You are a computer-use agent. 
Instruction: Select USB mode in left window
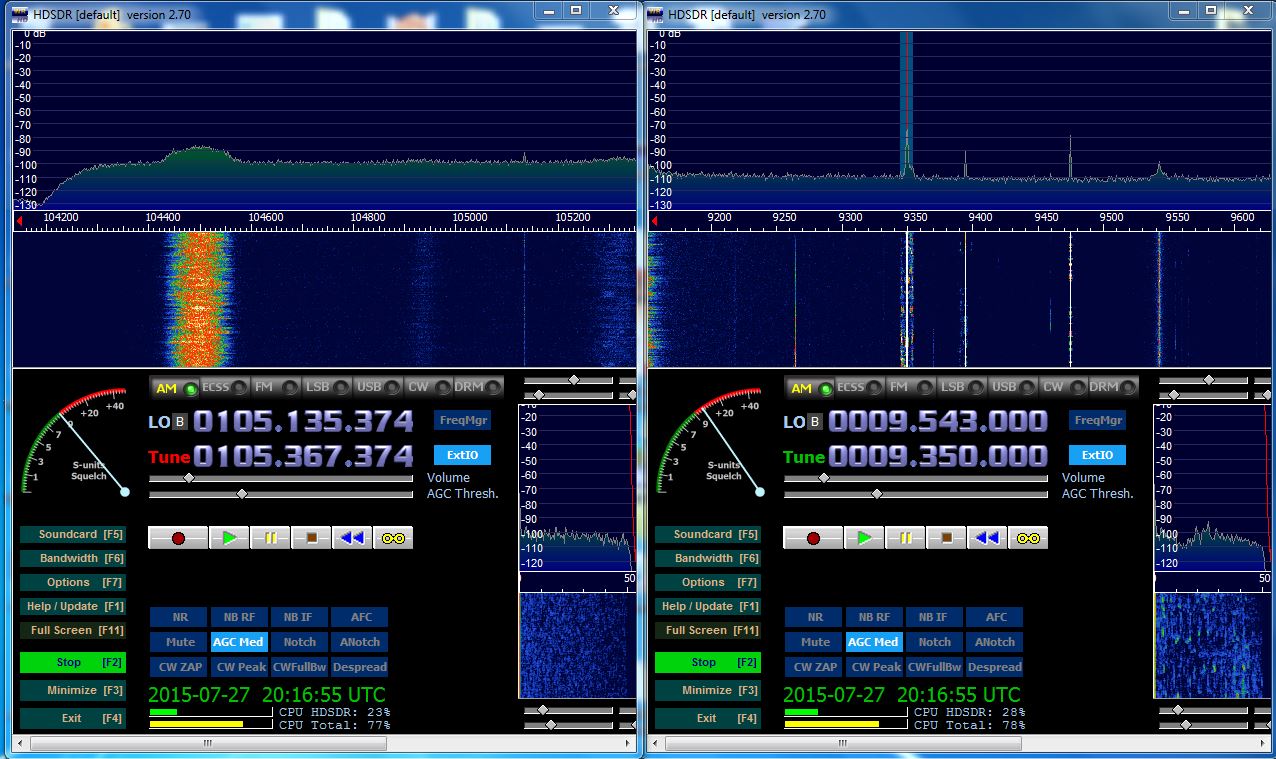(x=377, y=387)
